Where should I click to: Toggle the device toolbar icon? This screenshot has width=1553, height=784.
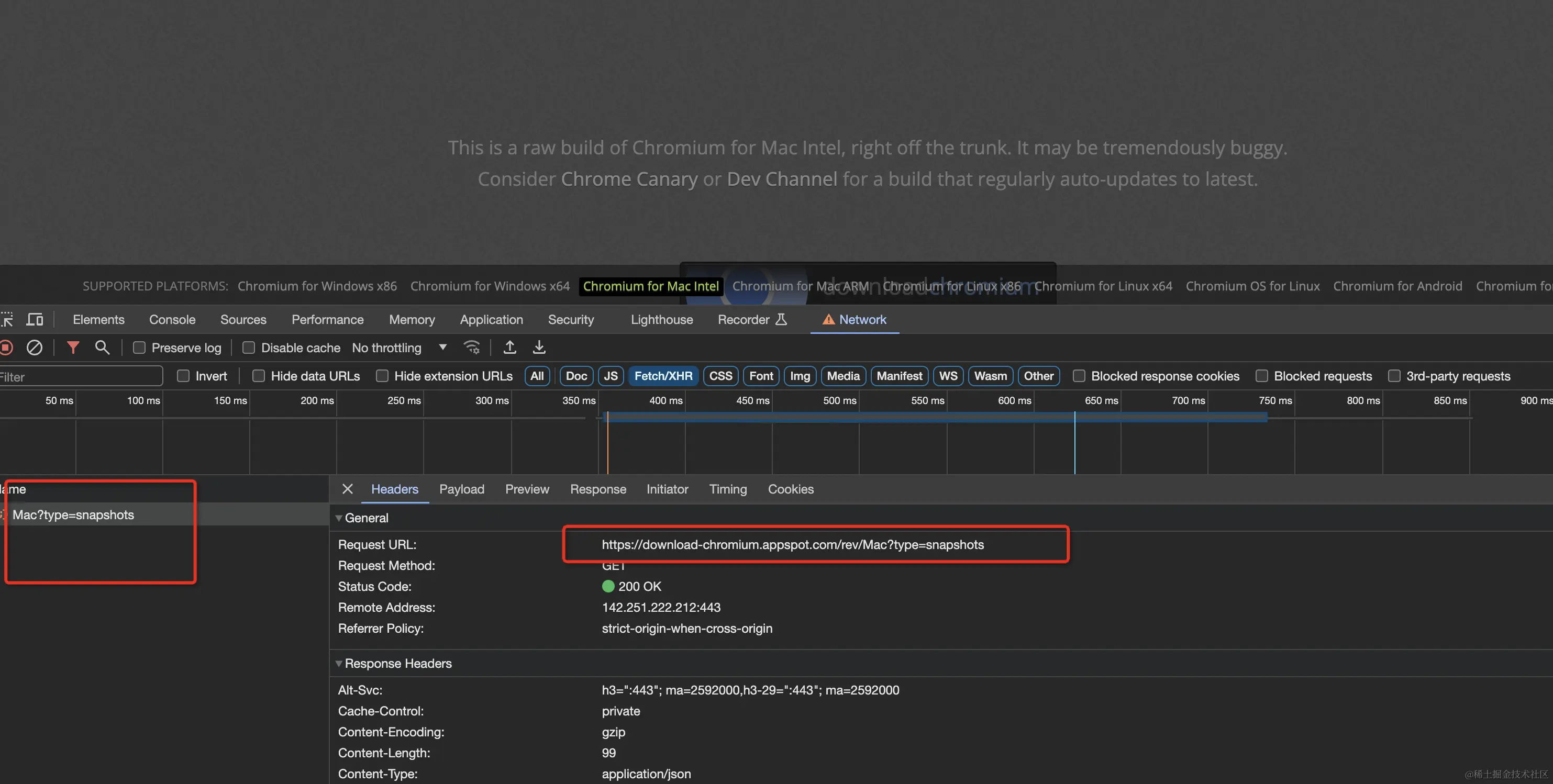pos(35,319)
